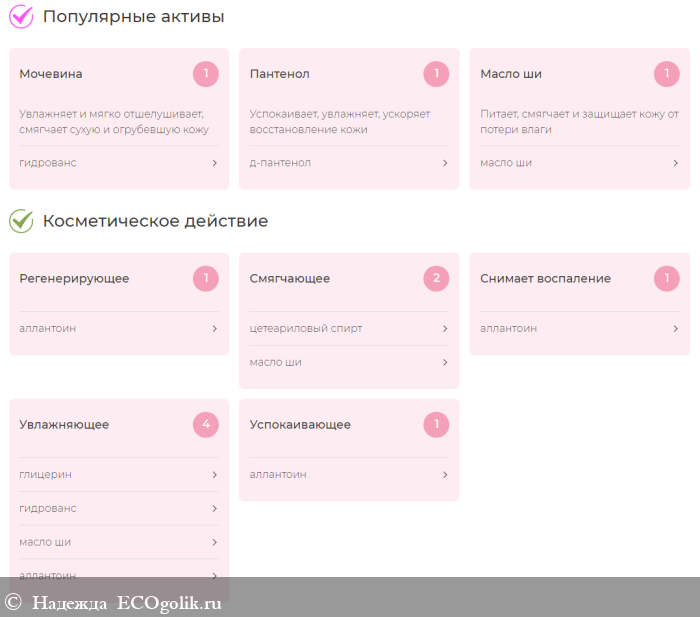Expand the гидрованс row under Мочевина
The height and width of the screenshot is (617, 700).
(x=119, y=163)
